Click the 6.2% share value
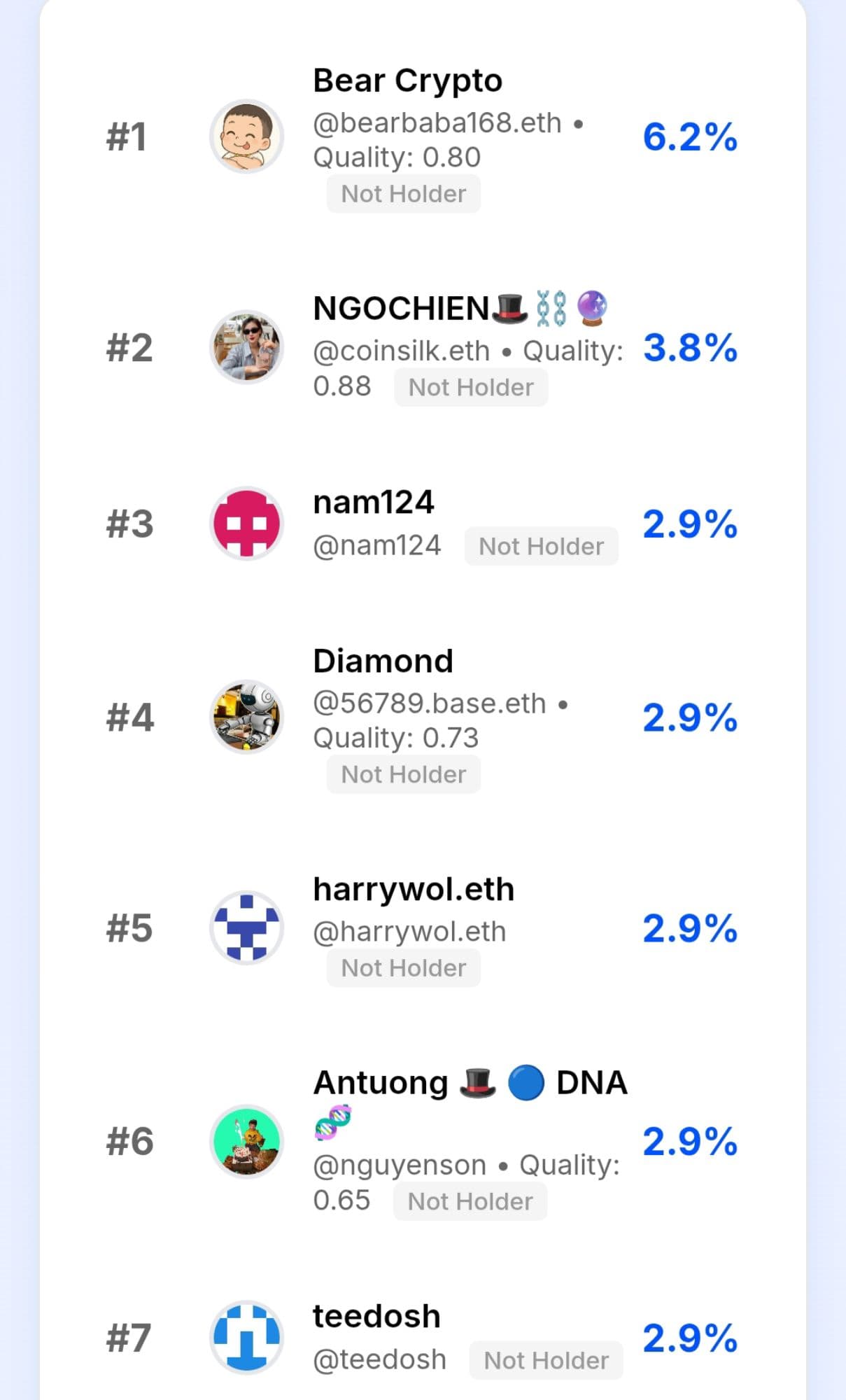This screenshot has height=1400, width=846. (x=689, y=136)
